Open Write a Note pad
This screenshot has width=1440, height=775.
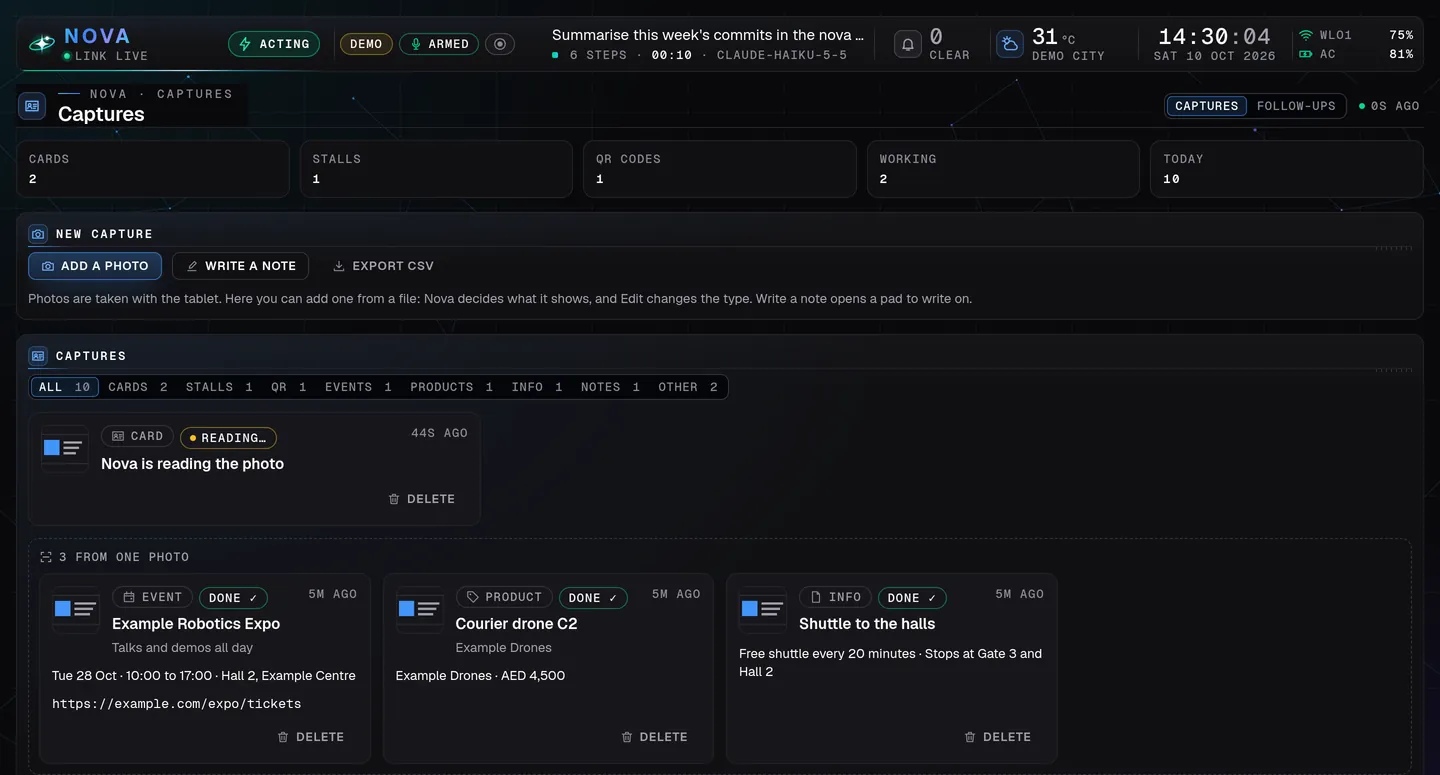[240, 266]
